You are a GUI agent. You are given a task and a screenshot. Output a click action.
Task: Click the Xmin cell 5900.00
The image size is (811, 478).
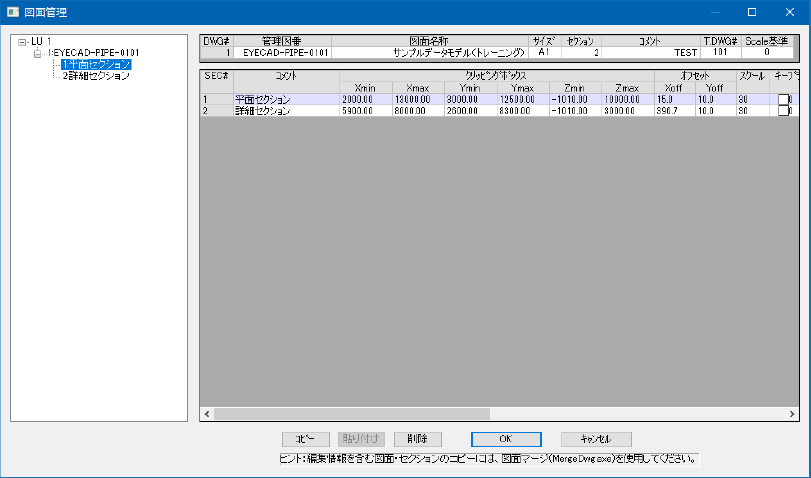366,110
